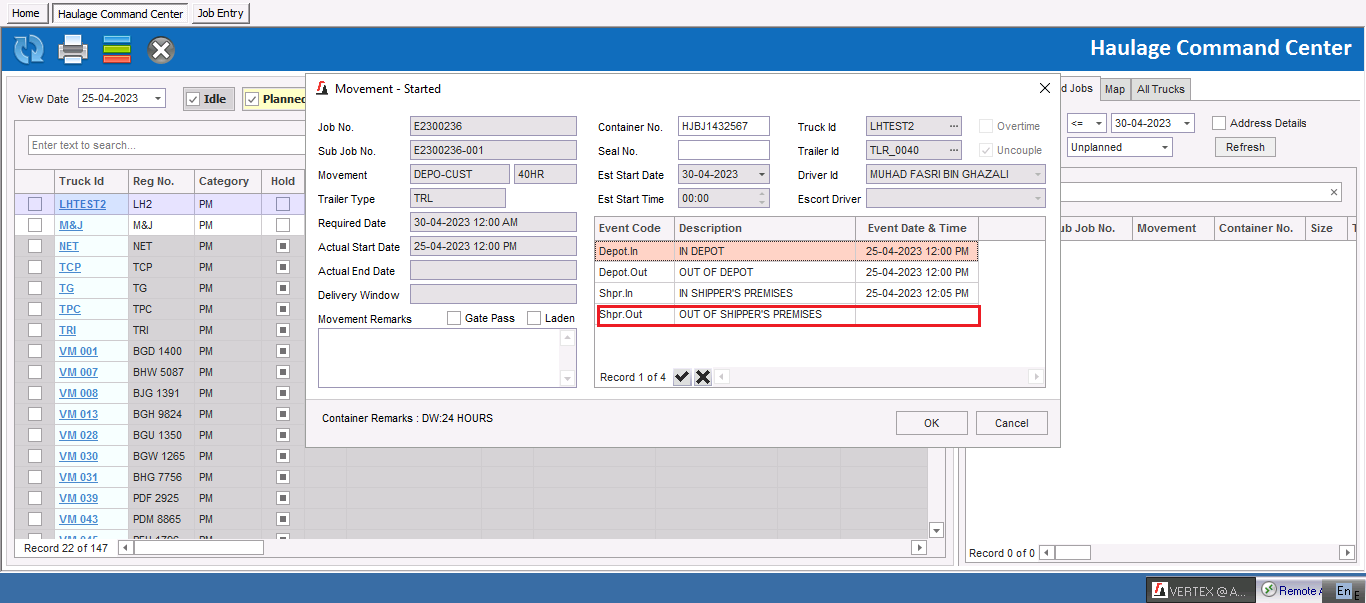Open the Unplanned filter dropdown

(x=1165, y=147)
